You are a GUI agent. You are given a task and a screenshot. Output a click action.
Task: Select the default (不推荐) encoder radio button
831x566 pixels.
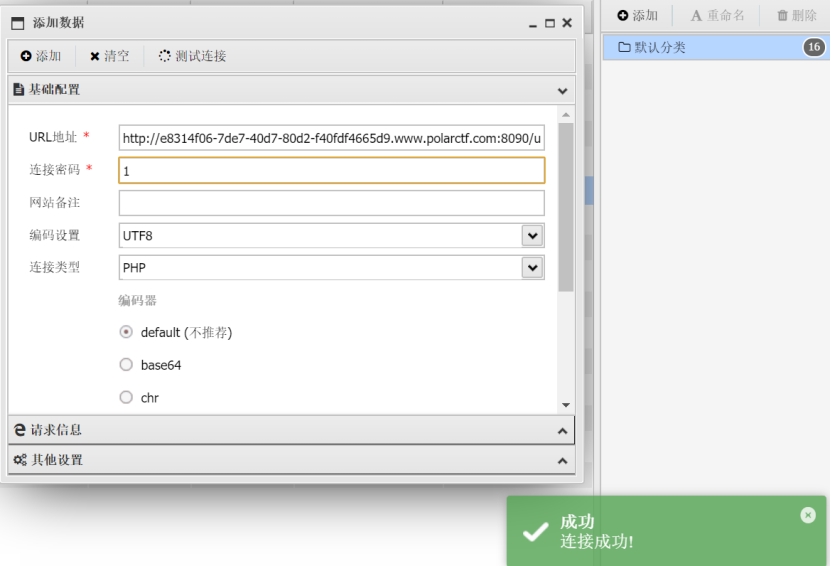(x=126, y=332)
